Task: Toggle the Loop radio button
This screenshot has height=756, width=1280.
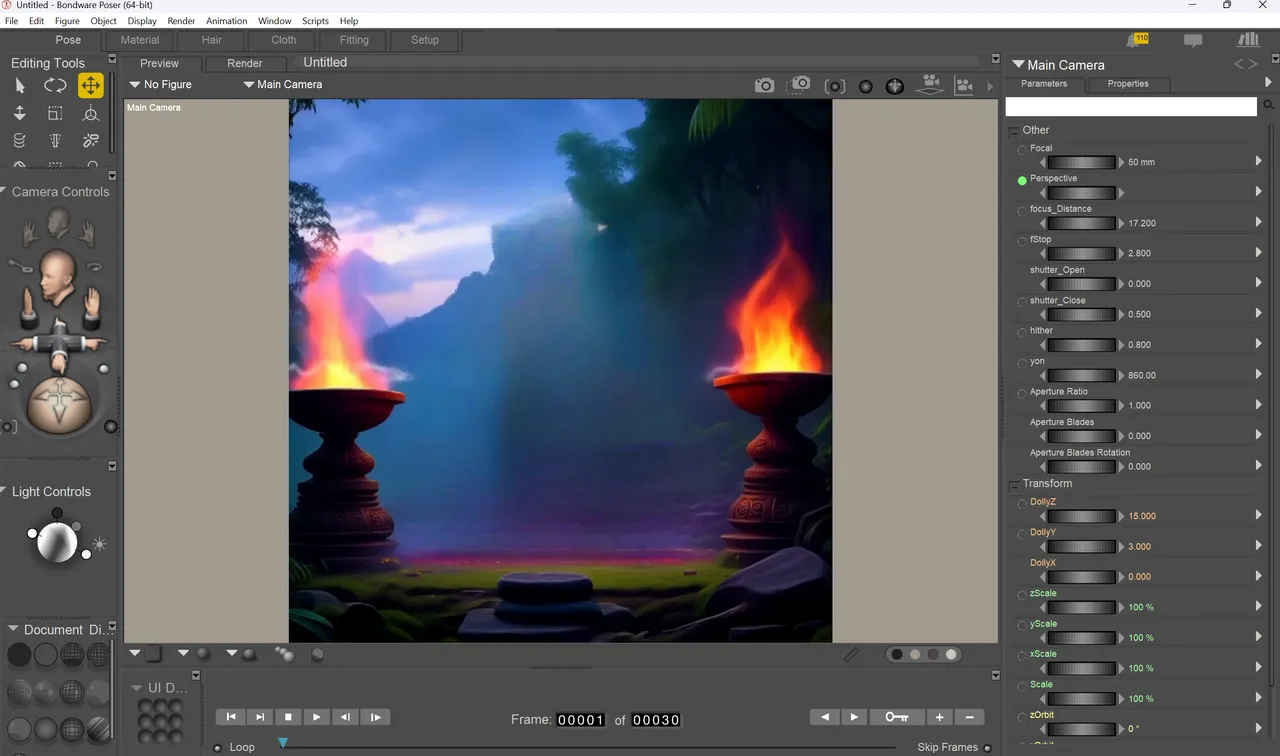Action: pos(218,747)
